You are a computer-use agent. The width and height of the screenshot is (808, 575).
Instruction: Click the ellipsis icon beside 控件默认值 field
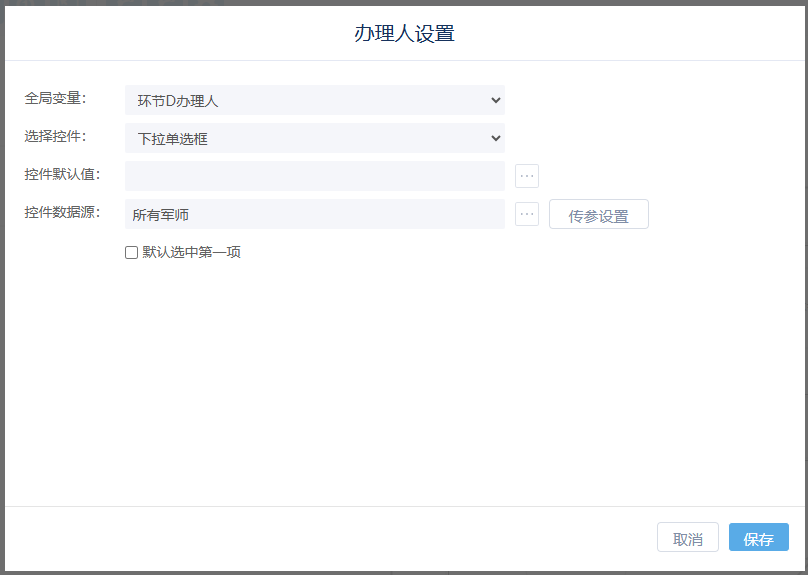point(527,176)
